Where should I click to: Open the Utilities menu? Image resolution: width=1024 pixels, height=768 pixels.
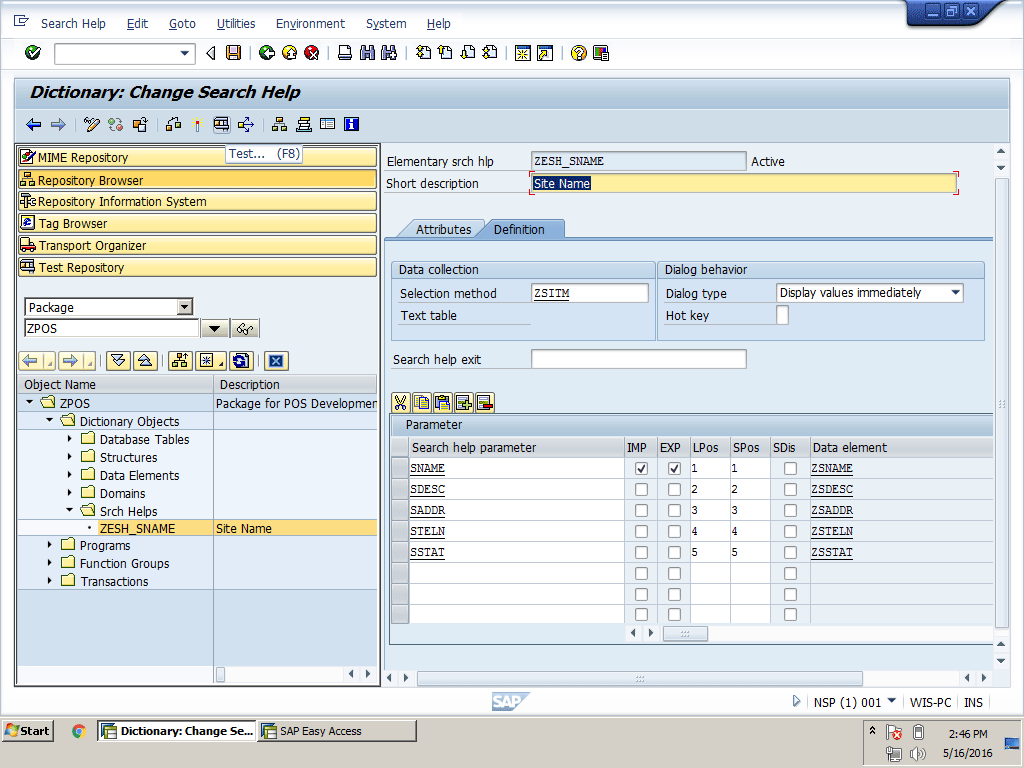pyautogui.click(x=236, y=23)
